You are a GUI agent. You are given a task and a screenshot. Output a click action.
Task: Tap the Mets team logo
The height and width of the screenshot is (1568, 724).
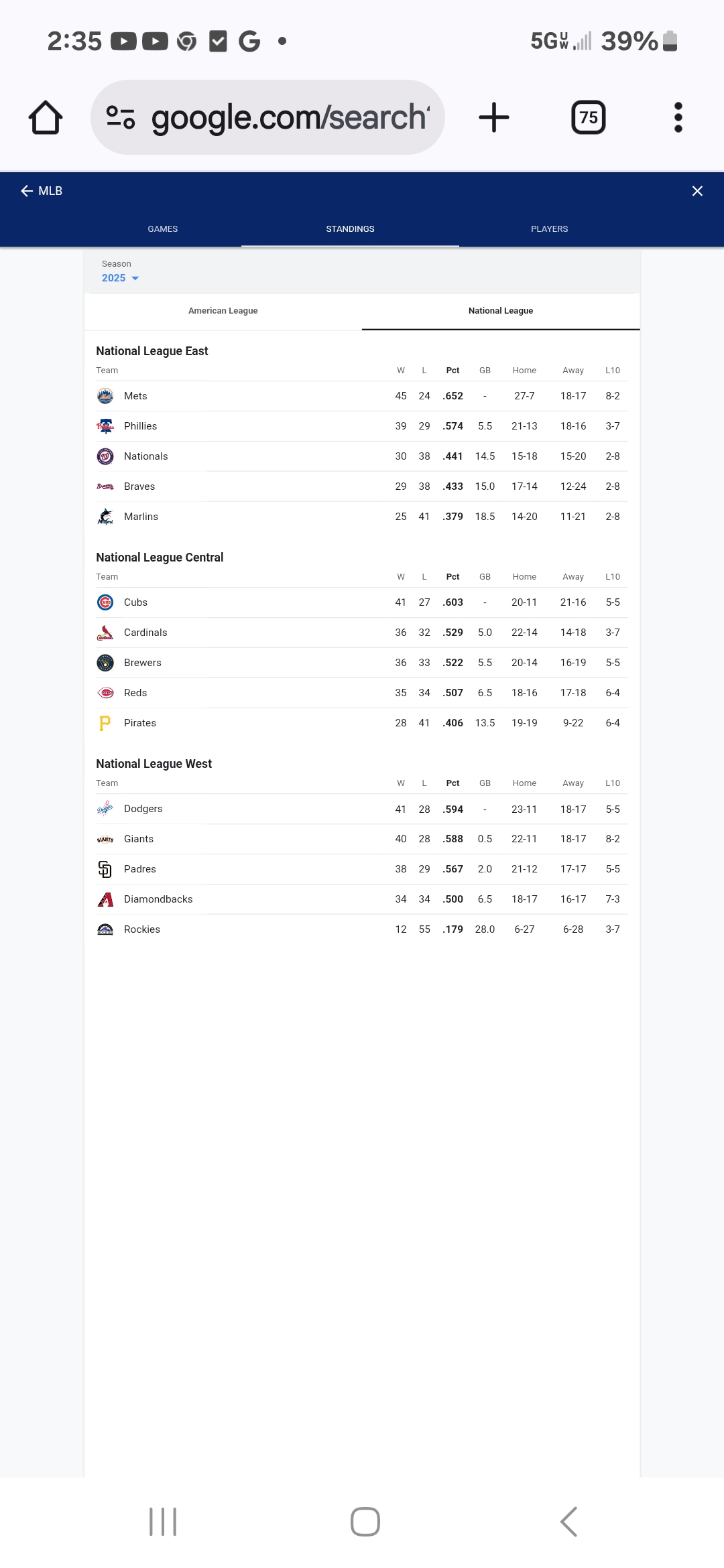pyautogui.click(x=105, y=396)
